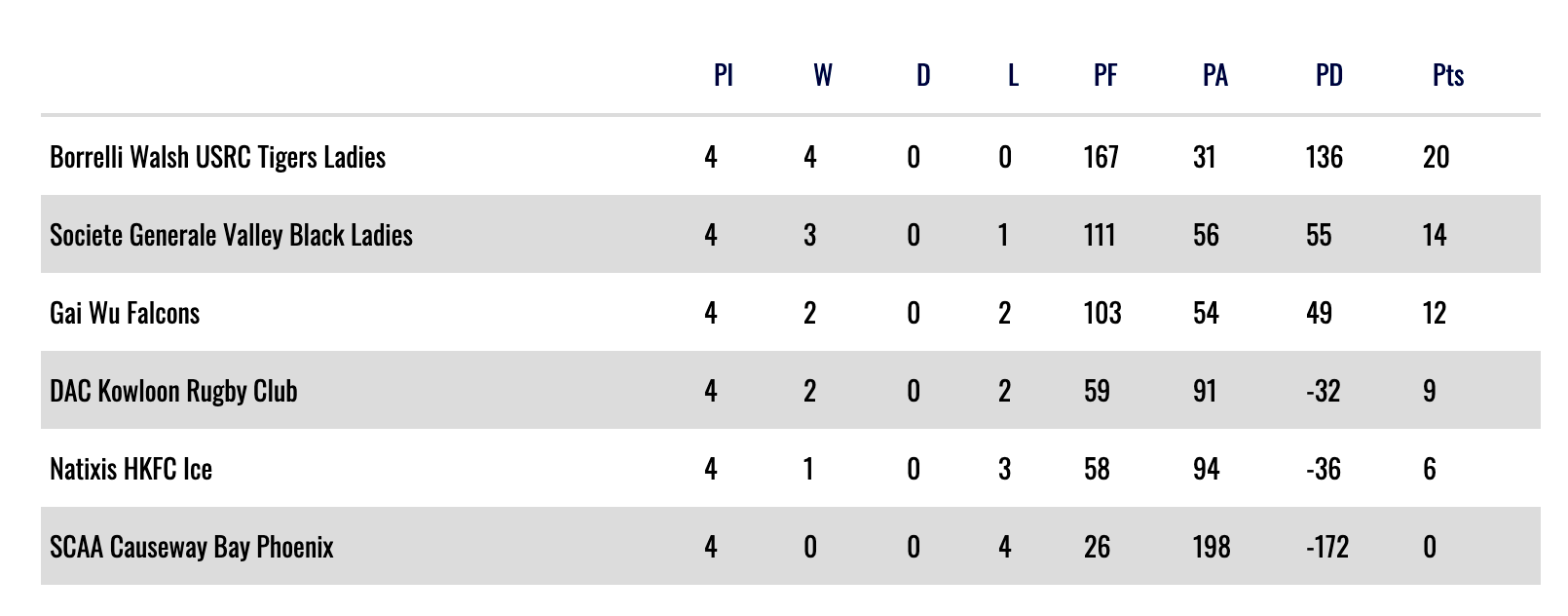Click the Pts column header
Screen dimensions: 1568x616
(x=1447, y=75)
